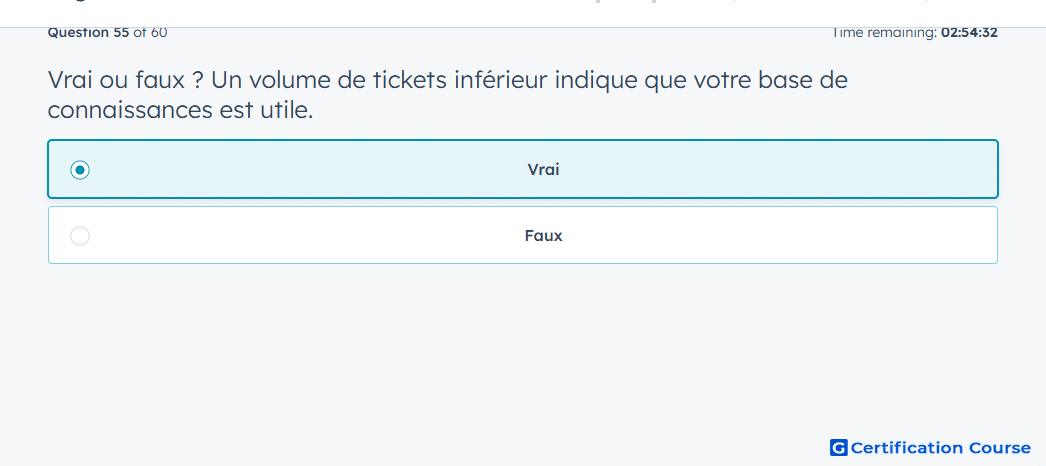This screenshot has width=1046, height=466.
Task: Click the 02:54:32 countdown timer
Action: click(x=969, y=32)
